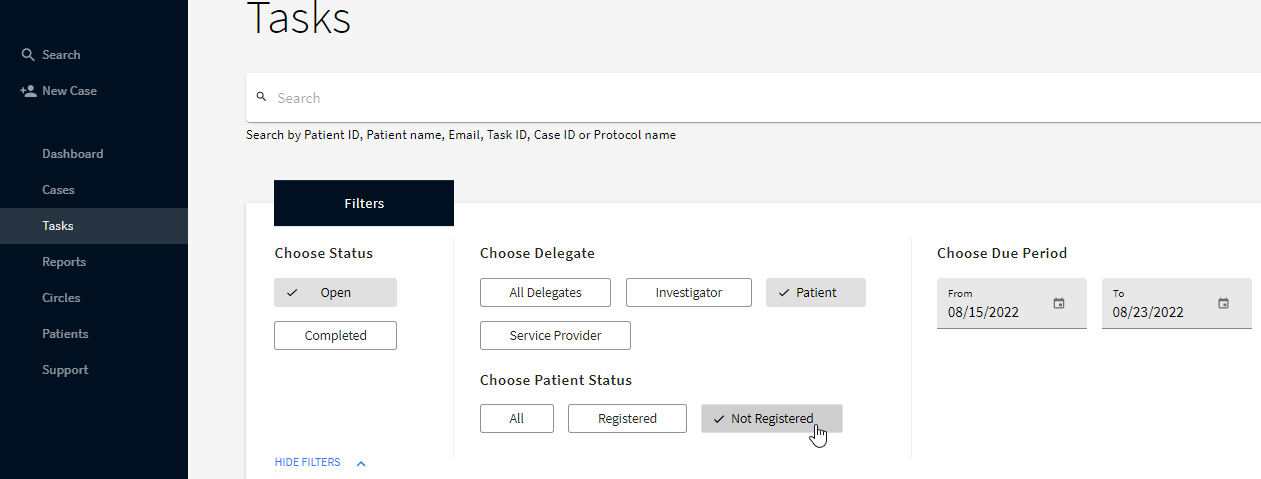Open the To date calendar icon
The width and height of the screenshot is (1261, 479).
[1223, 303]
